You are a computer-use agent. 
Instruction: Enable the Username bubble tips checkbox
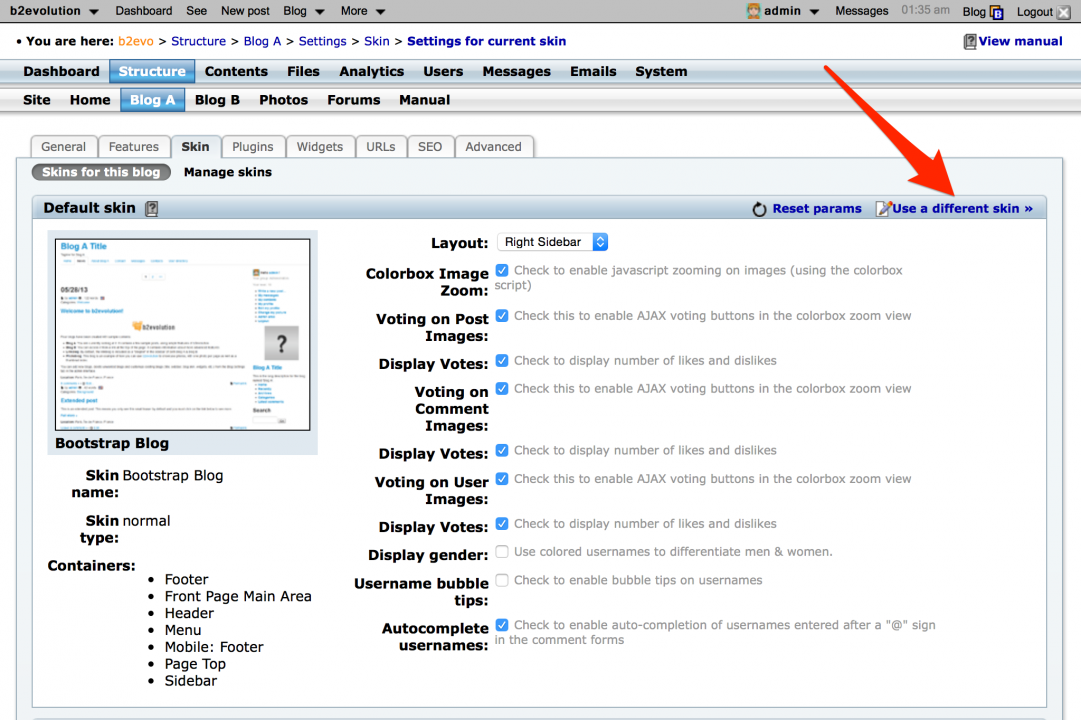click(502, 580)
